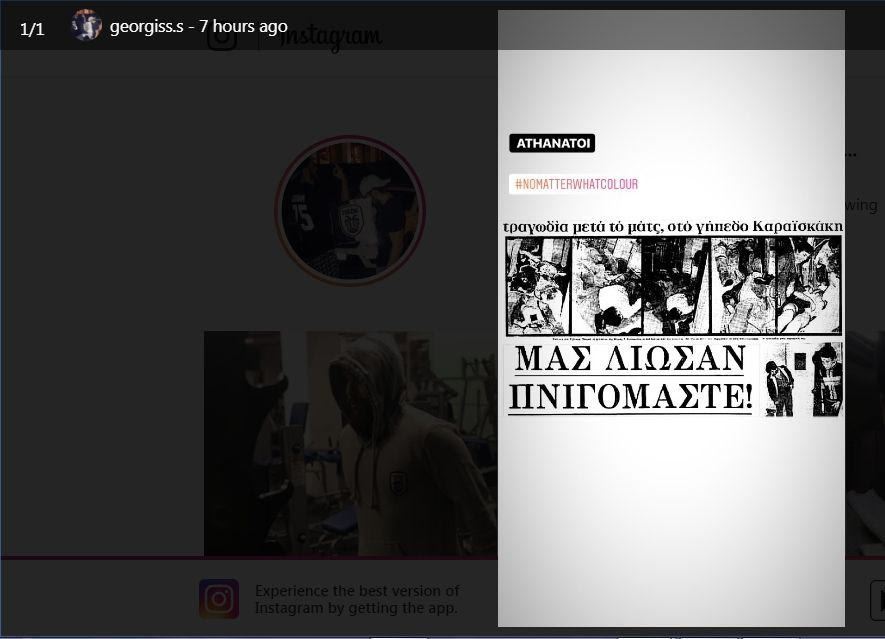Click the colorful Instagram app icon in banner
The height and width of the screenshot is (639, 885).
coord(219,599)
